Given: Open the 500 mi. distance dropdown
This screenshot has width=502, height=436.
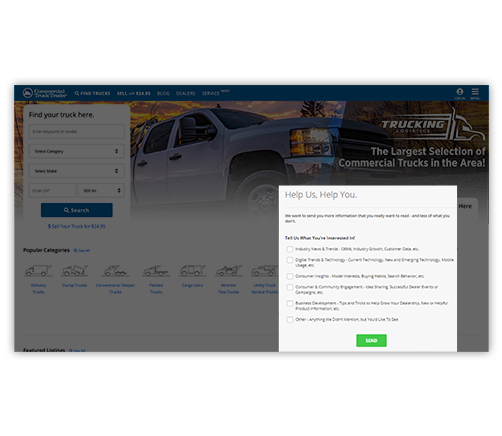Looking at the screenshot, I should (x=101, y=191).
